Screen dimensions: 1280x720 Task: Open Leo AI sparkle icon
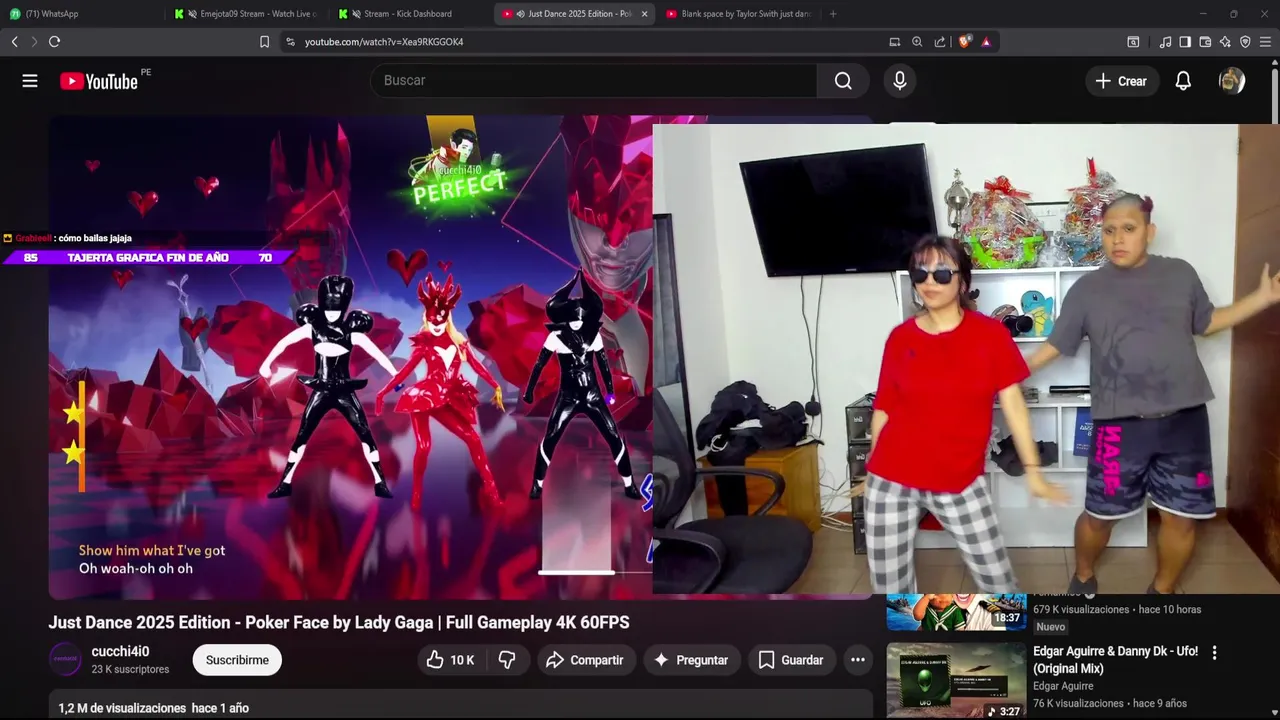click(x=1225, y=42)
